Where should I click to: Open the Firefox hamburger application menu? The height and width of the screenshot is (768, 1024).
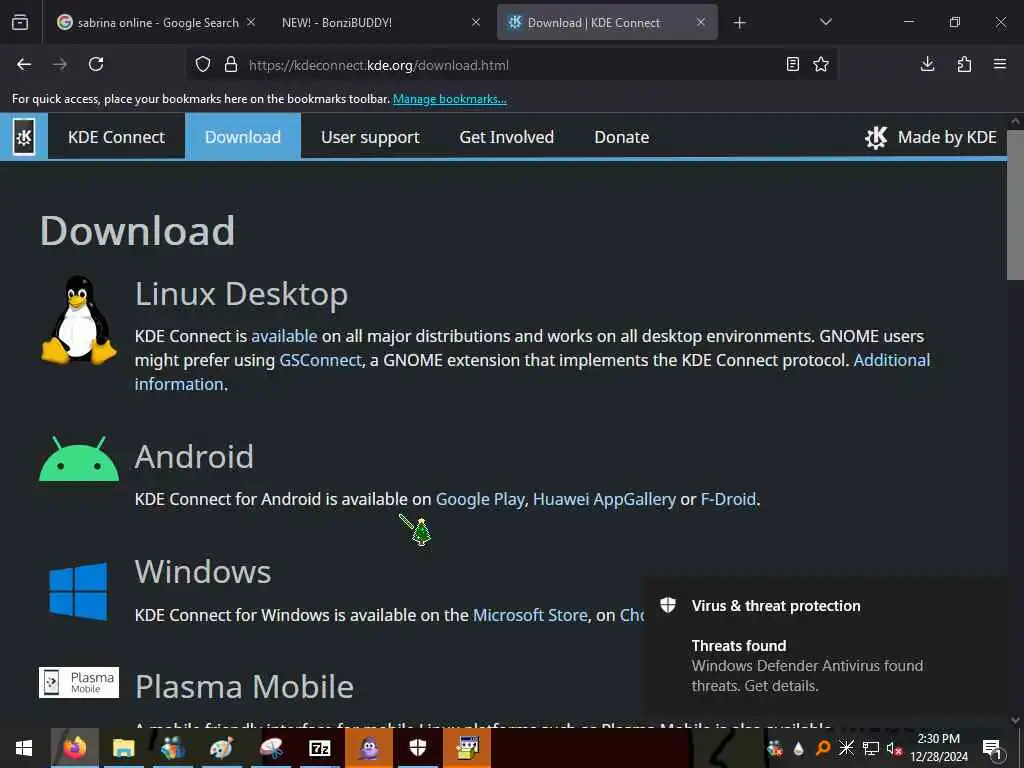click(1000, 64)
